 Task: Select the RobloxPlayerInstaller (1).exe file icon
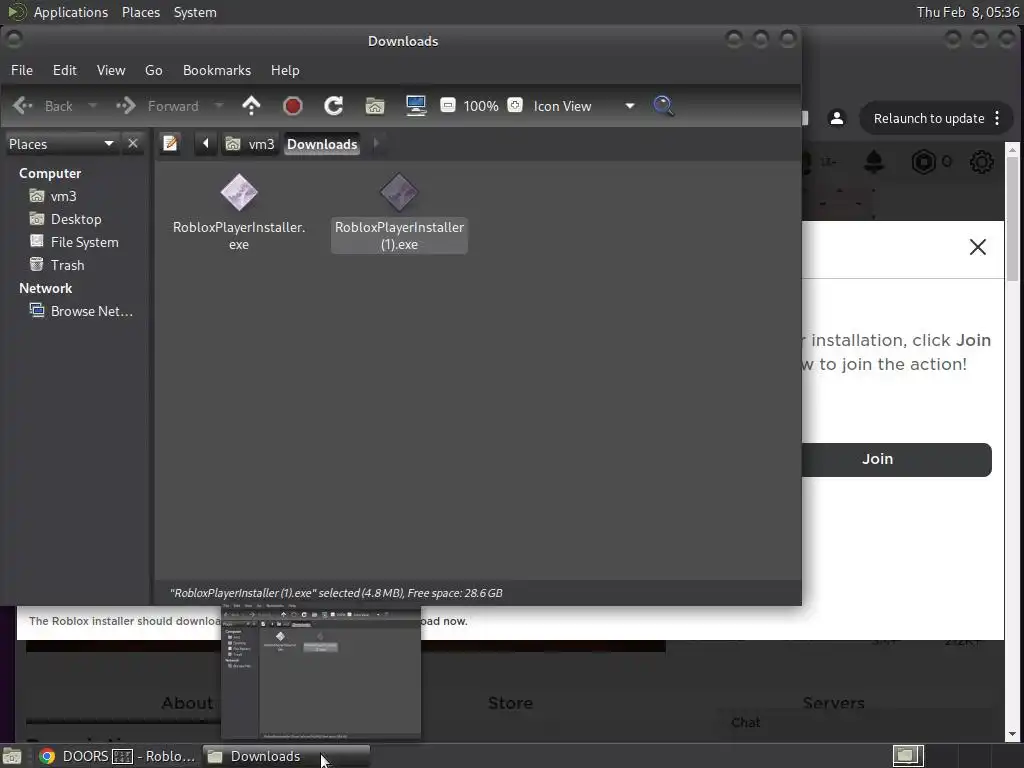[x=399, y=193]
